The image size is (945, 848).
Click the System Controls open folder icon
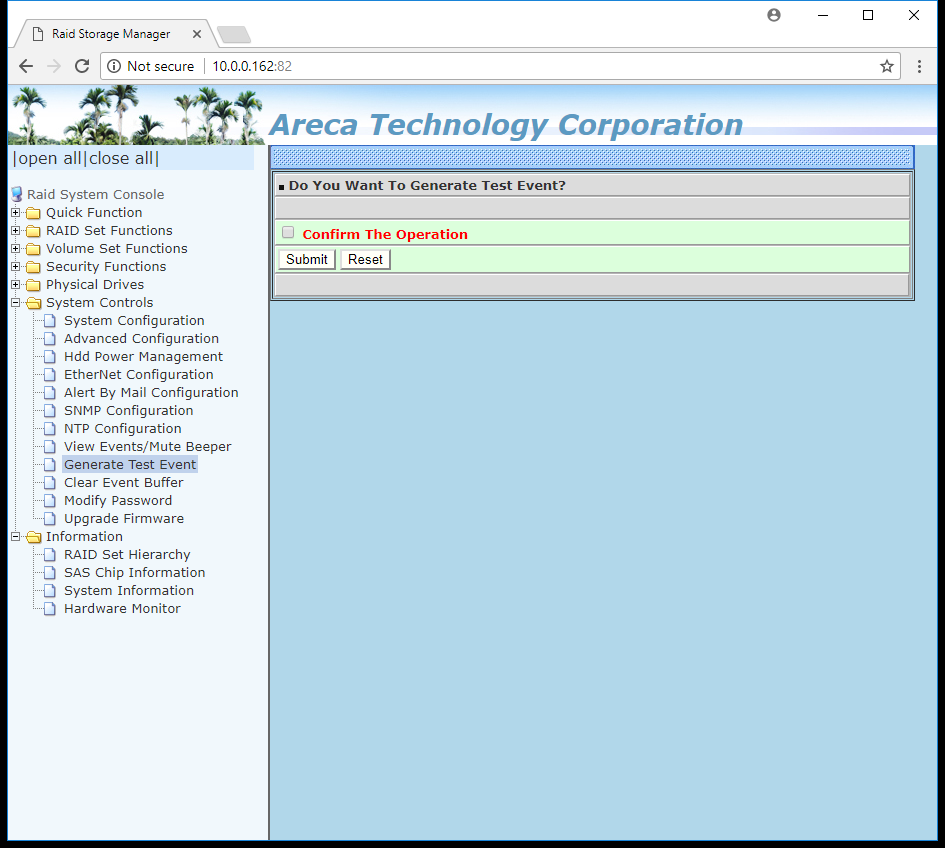pos(34,303)
